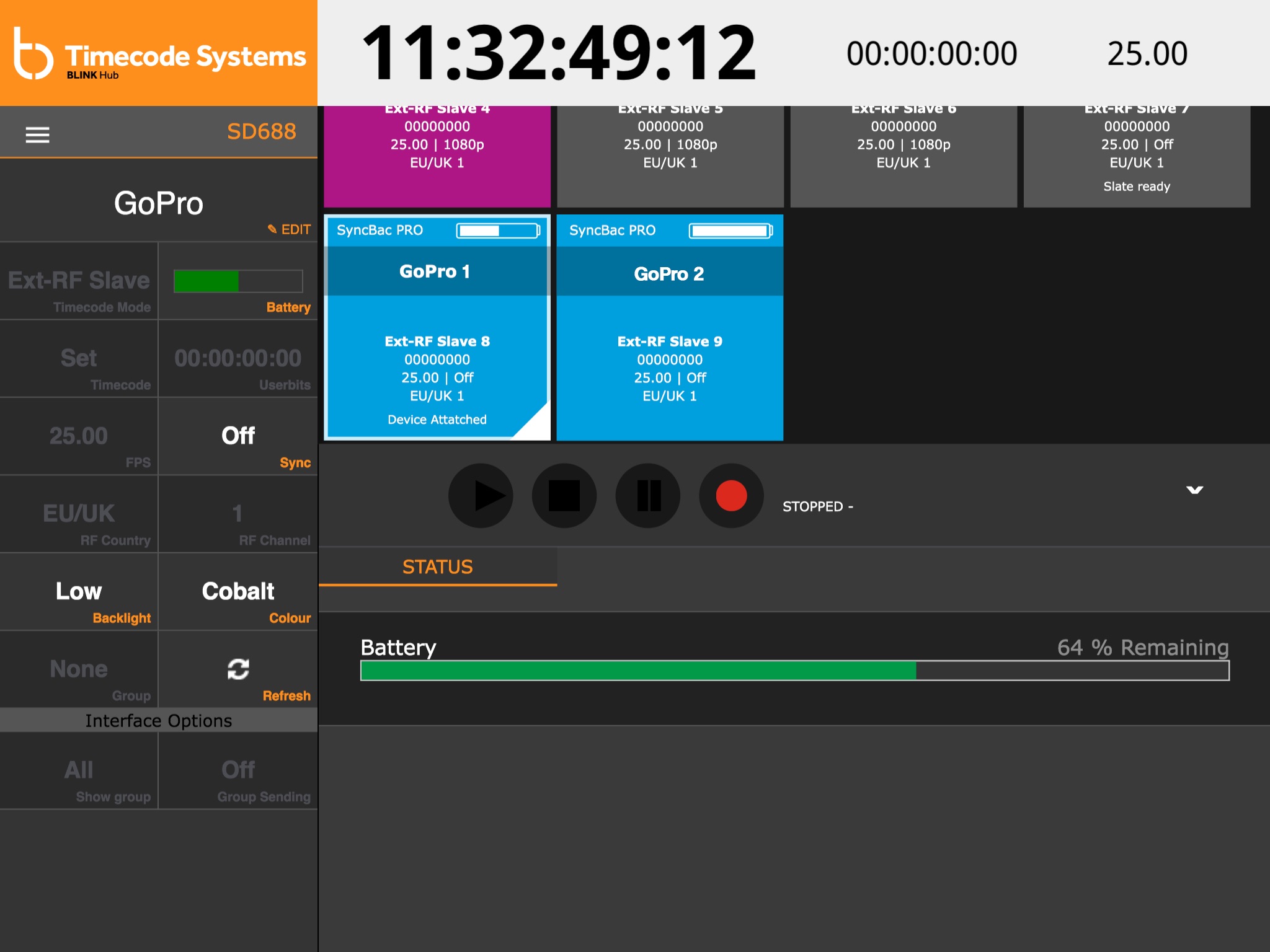Toggle the Group Sending Off setting
This screenshot has width=1270, height=952.
(238, 771)
